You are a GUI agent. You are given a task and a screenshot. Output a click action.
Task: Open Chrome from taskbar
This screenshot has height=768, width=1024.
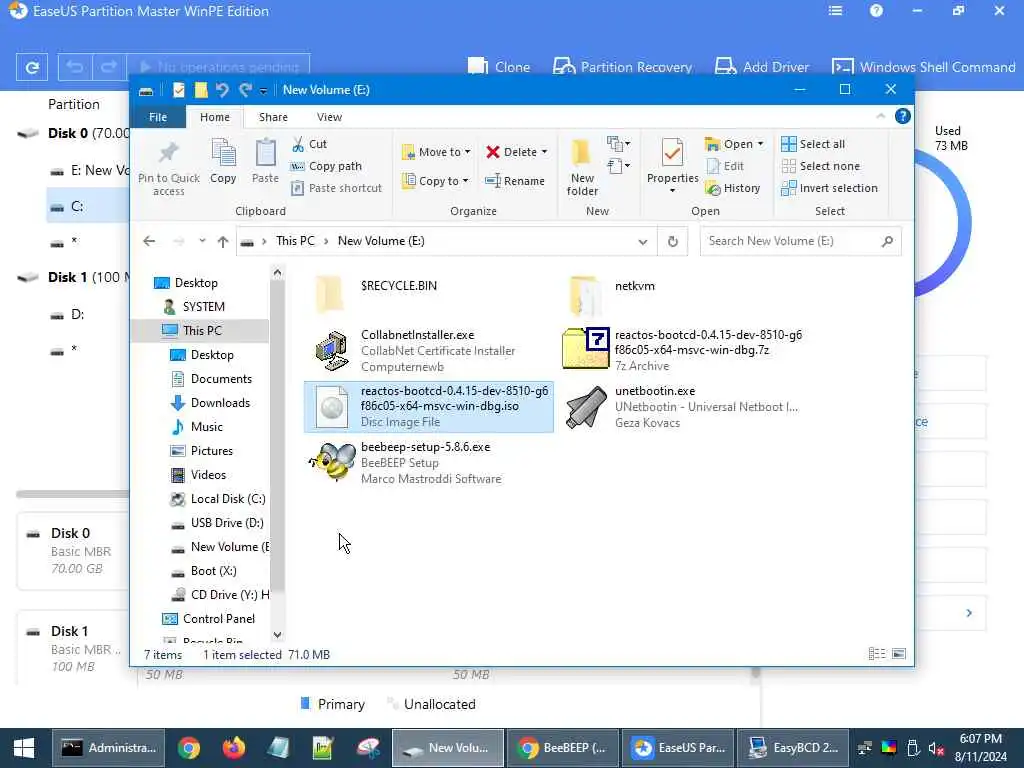(x=189, y=748)
